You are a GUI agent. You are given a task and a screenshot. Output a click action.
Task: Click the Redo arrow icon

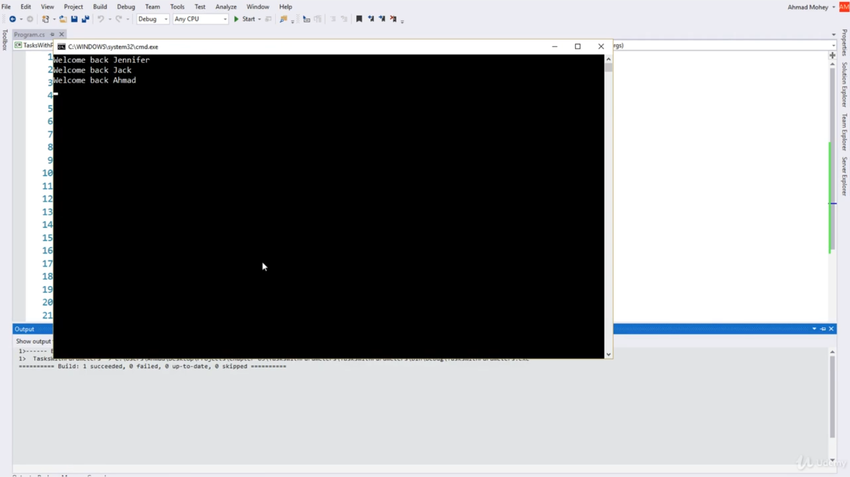pos(118,19)
